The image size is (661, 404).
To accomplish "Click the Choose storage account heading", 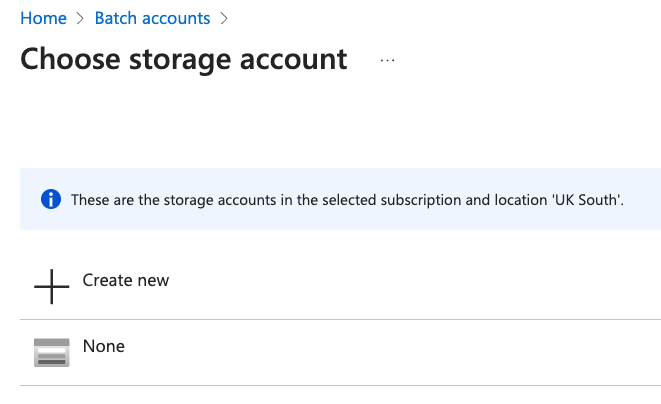I will (x=184, y=59).
